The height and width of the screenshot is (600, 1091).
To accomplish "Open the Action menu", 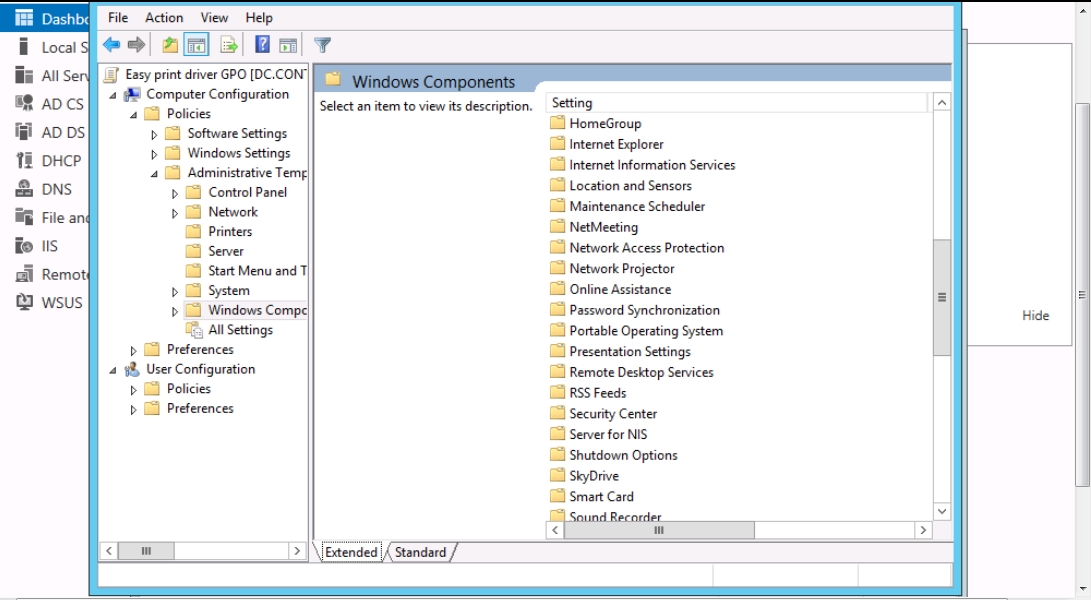I will point(164,17).
